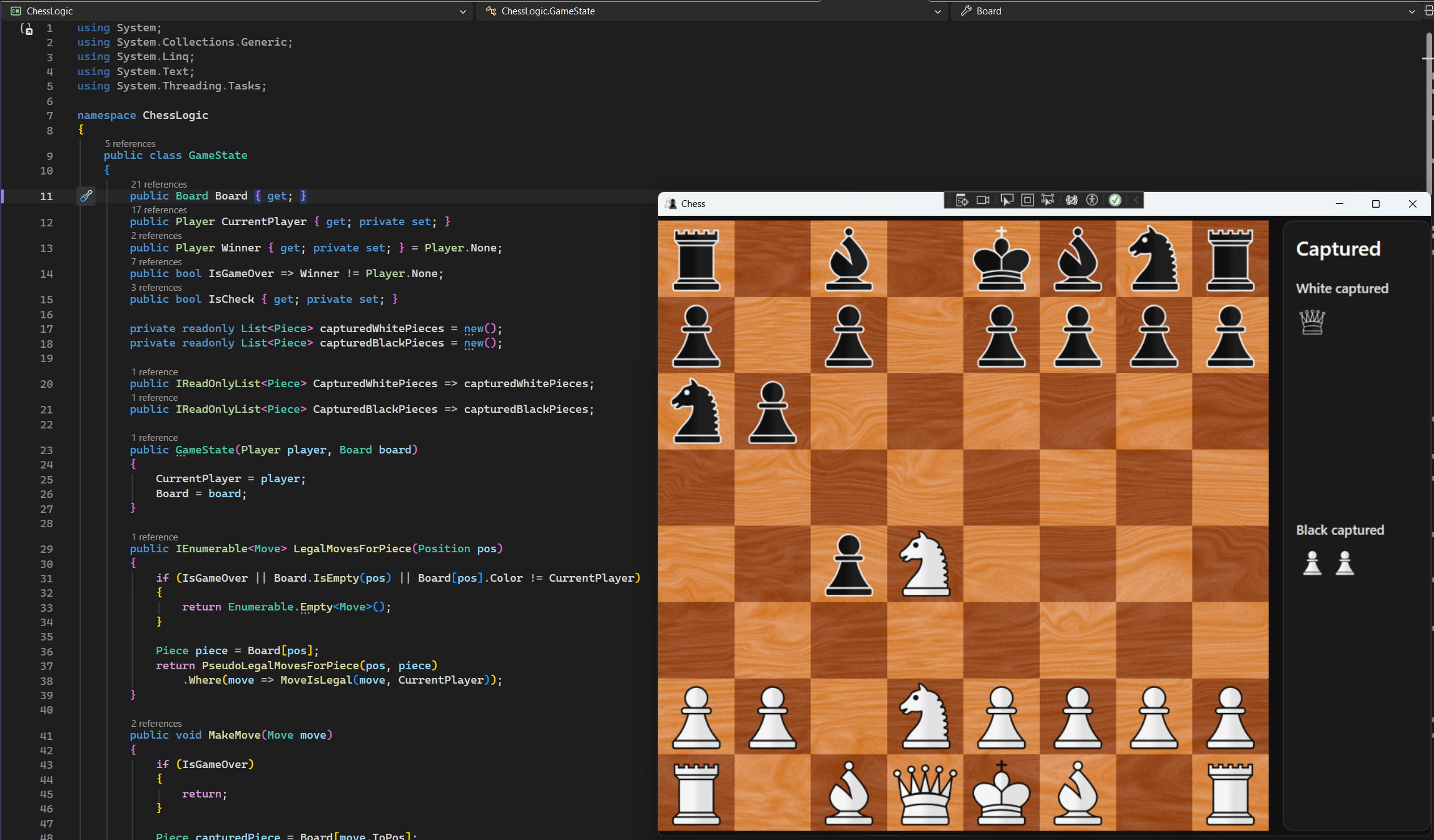Click the "21 references" CodeLens link
The width and height of the screenshot is (1434, 840).
[159, 185]
